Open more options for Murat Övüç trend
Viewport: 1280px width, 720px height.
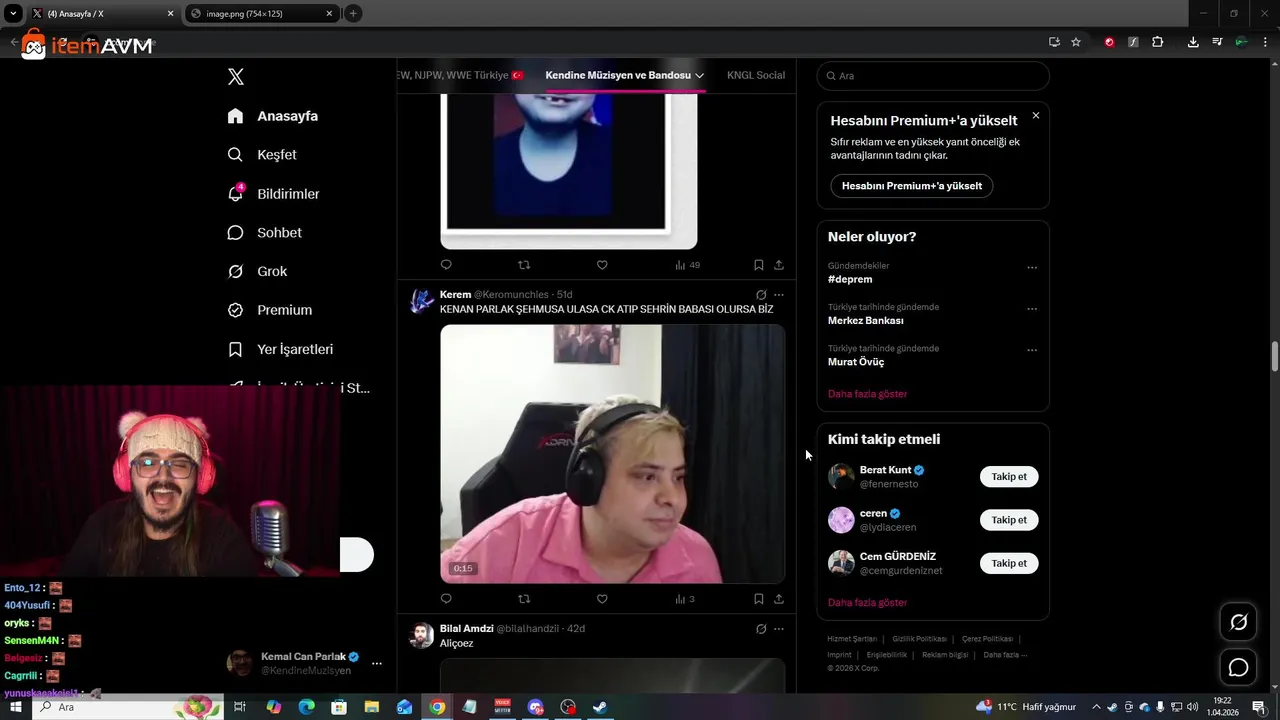point(1032,350)
